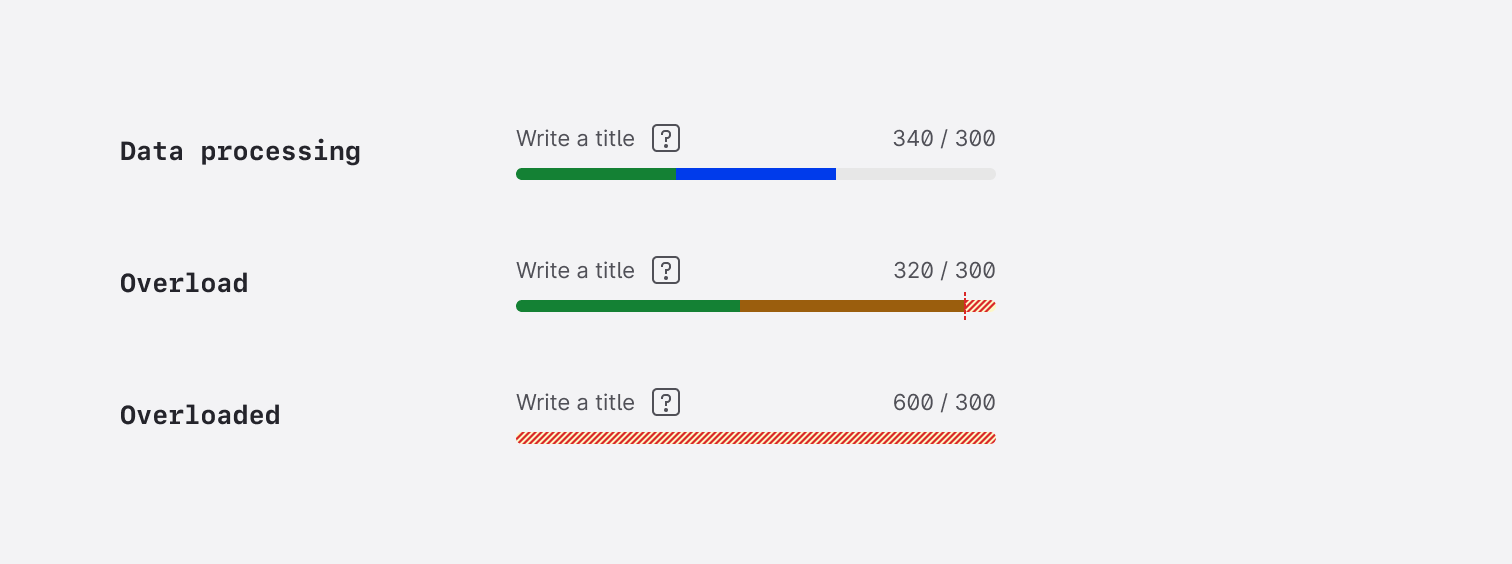Screen dimensions: 1512x564
Task: Click the fully hatched red Overloaded bar
Action: coord(756,438)
